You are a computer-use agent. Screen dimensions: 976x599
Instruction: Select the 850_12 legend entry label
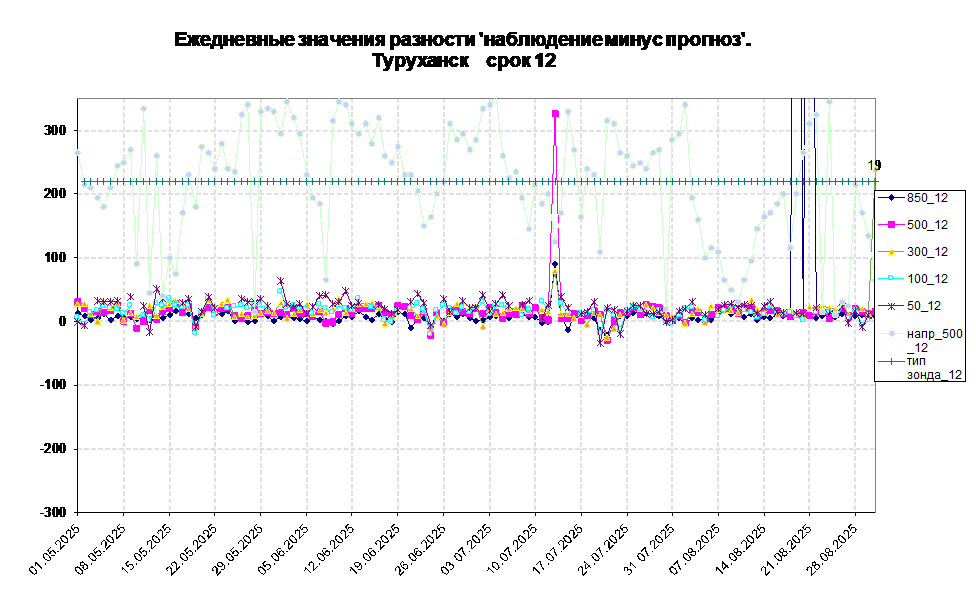tap(927, 197)
